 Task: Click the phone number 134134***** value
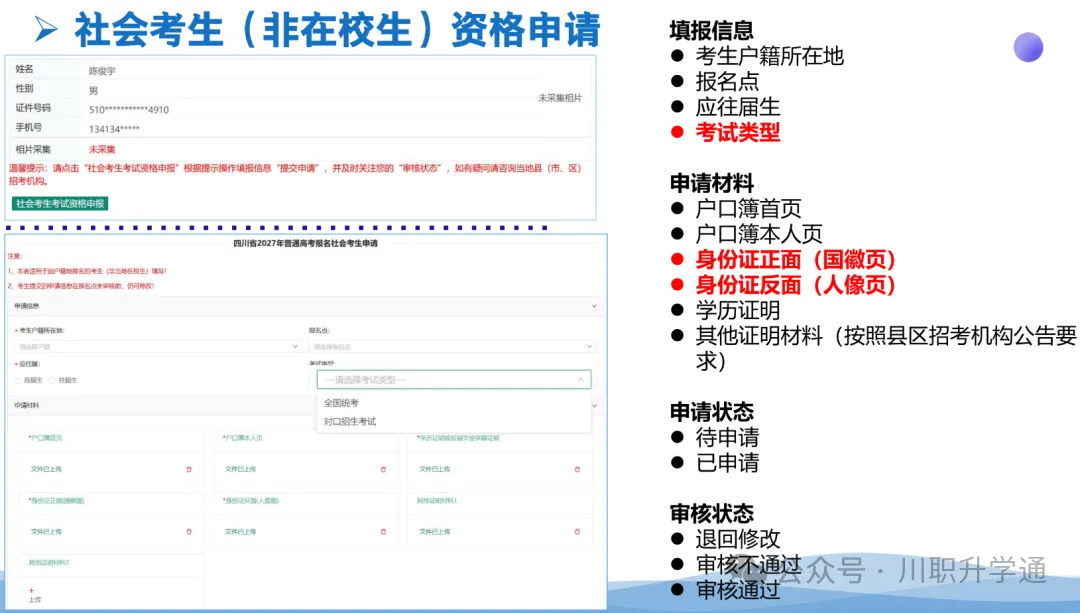click(x=114, y=129)
